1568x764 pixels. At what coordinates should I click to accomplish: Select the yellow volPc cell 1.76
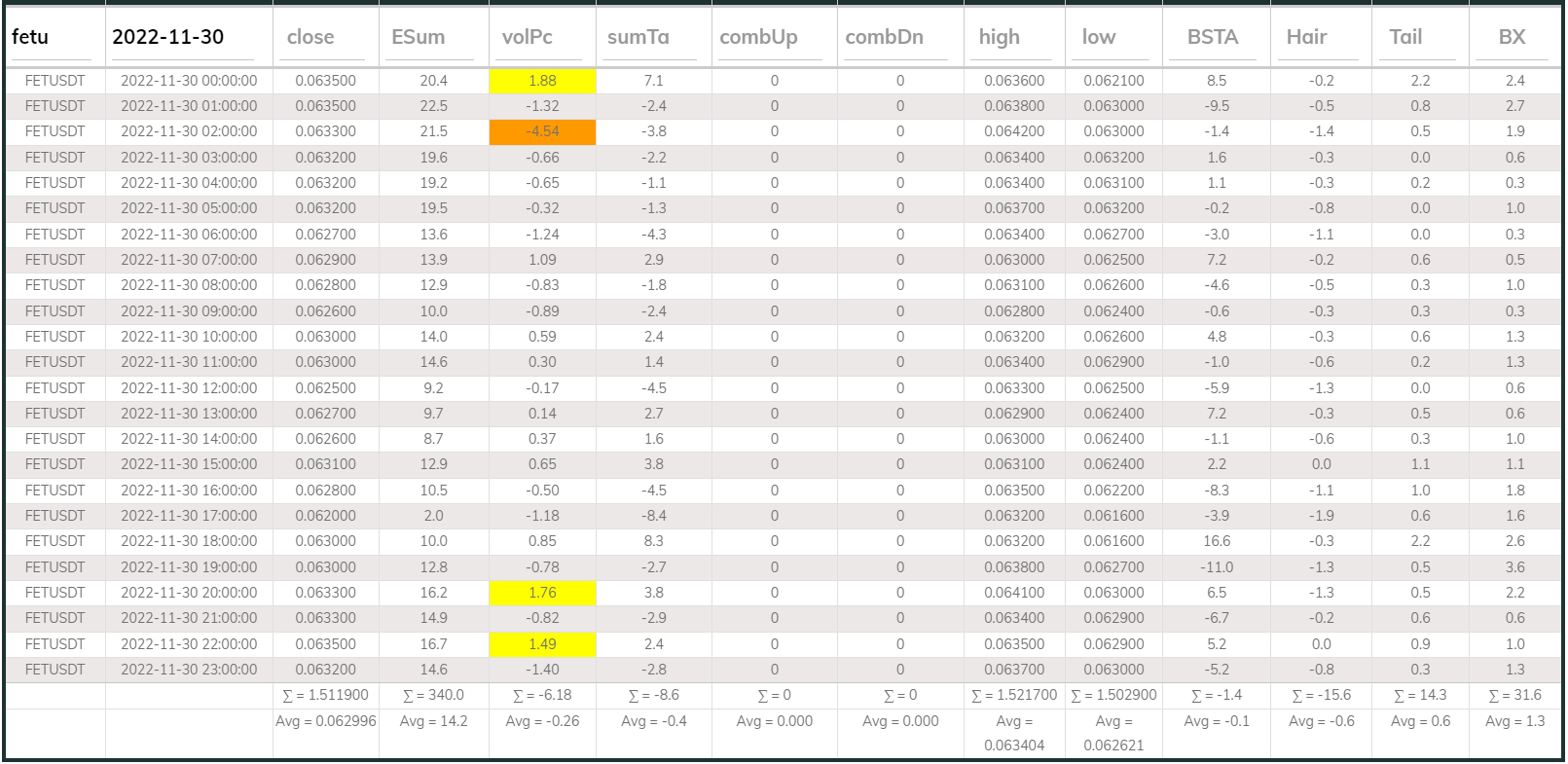click(542, 593)
